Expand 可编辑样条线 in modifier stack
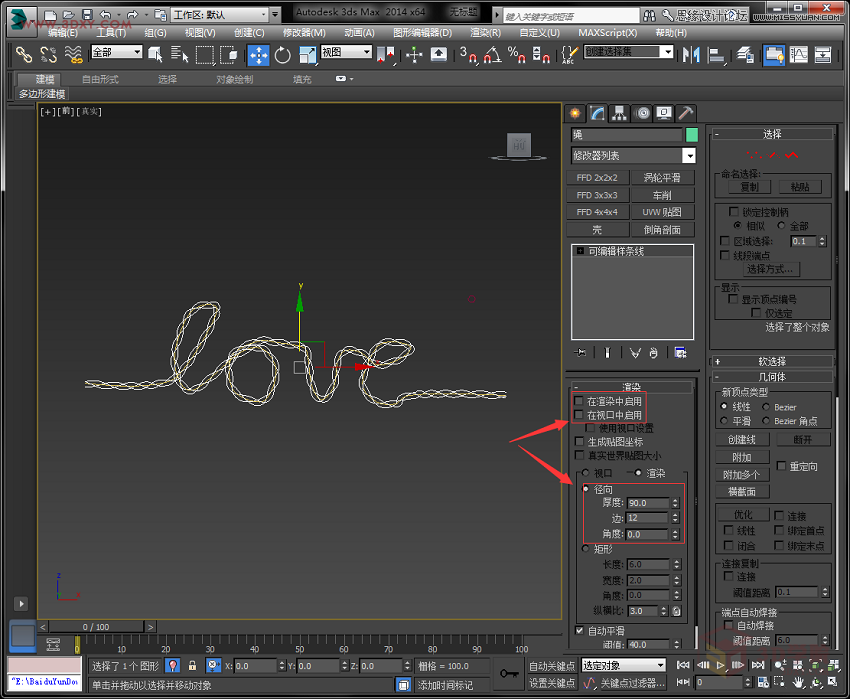The image size is (850, 699). (580, 251)
